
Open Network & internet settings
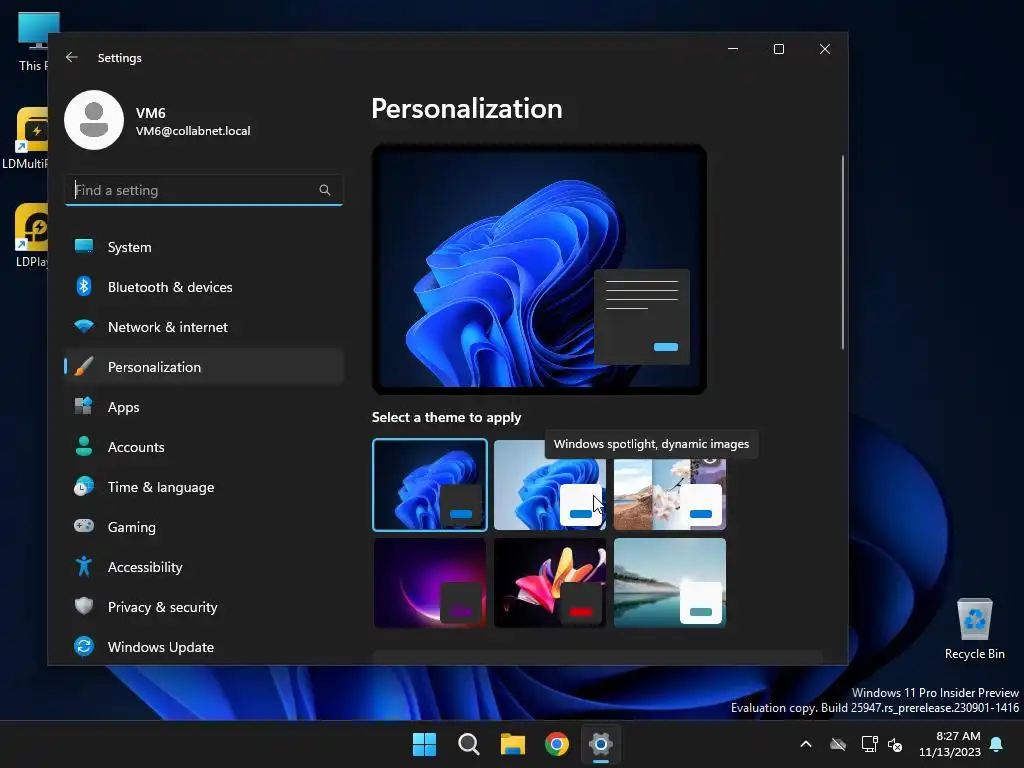point(204,327)
